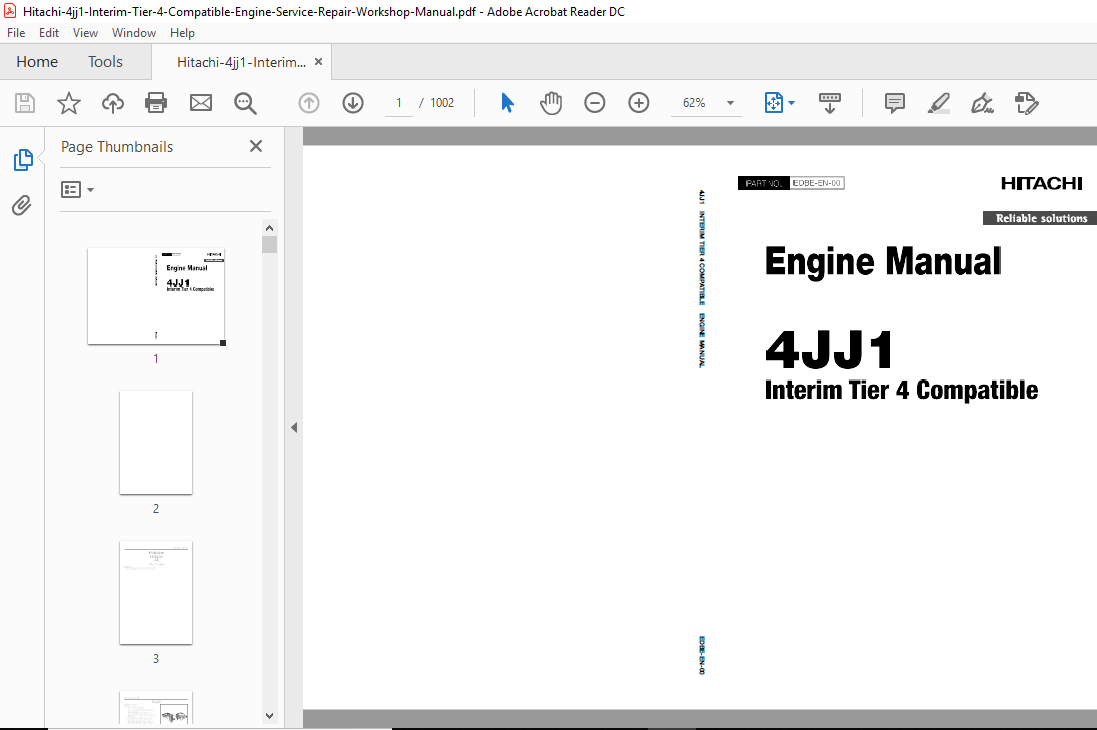Click the 'PART NO.' label
This screenshot has width=1097, height=730.
[763, 183]
